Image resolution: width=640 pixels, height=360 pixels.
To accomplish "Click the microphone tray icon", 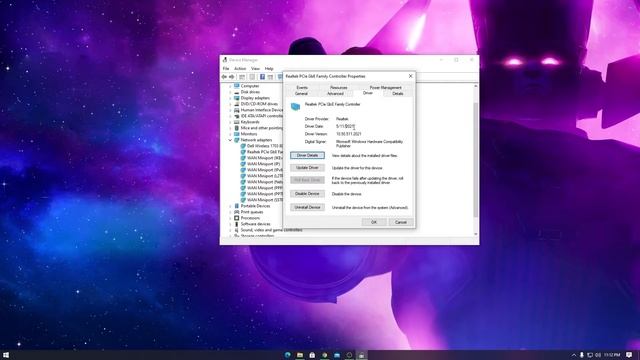I will pyautogui.click(x=582, y=355).
